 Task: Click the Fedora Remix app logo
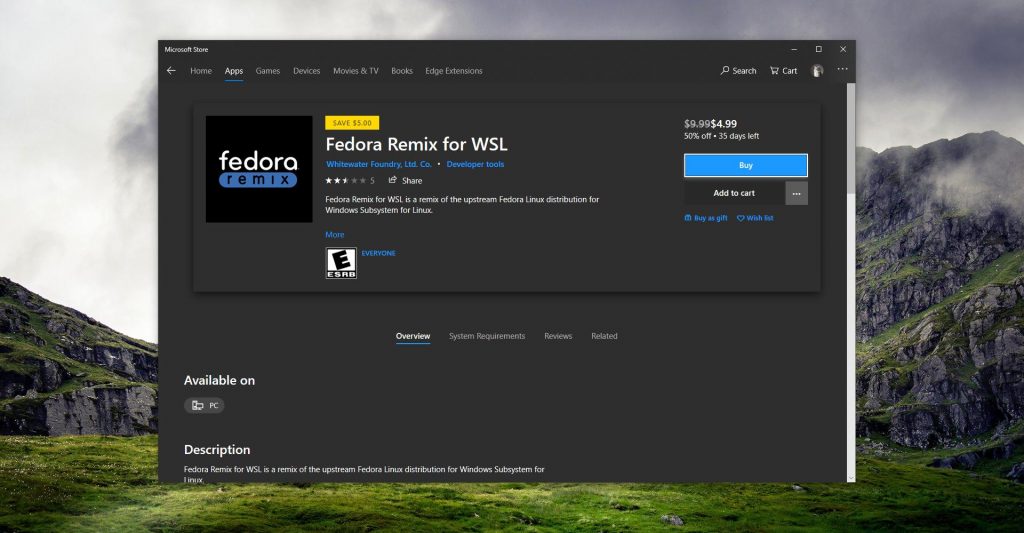click(x=259, y=169)
